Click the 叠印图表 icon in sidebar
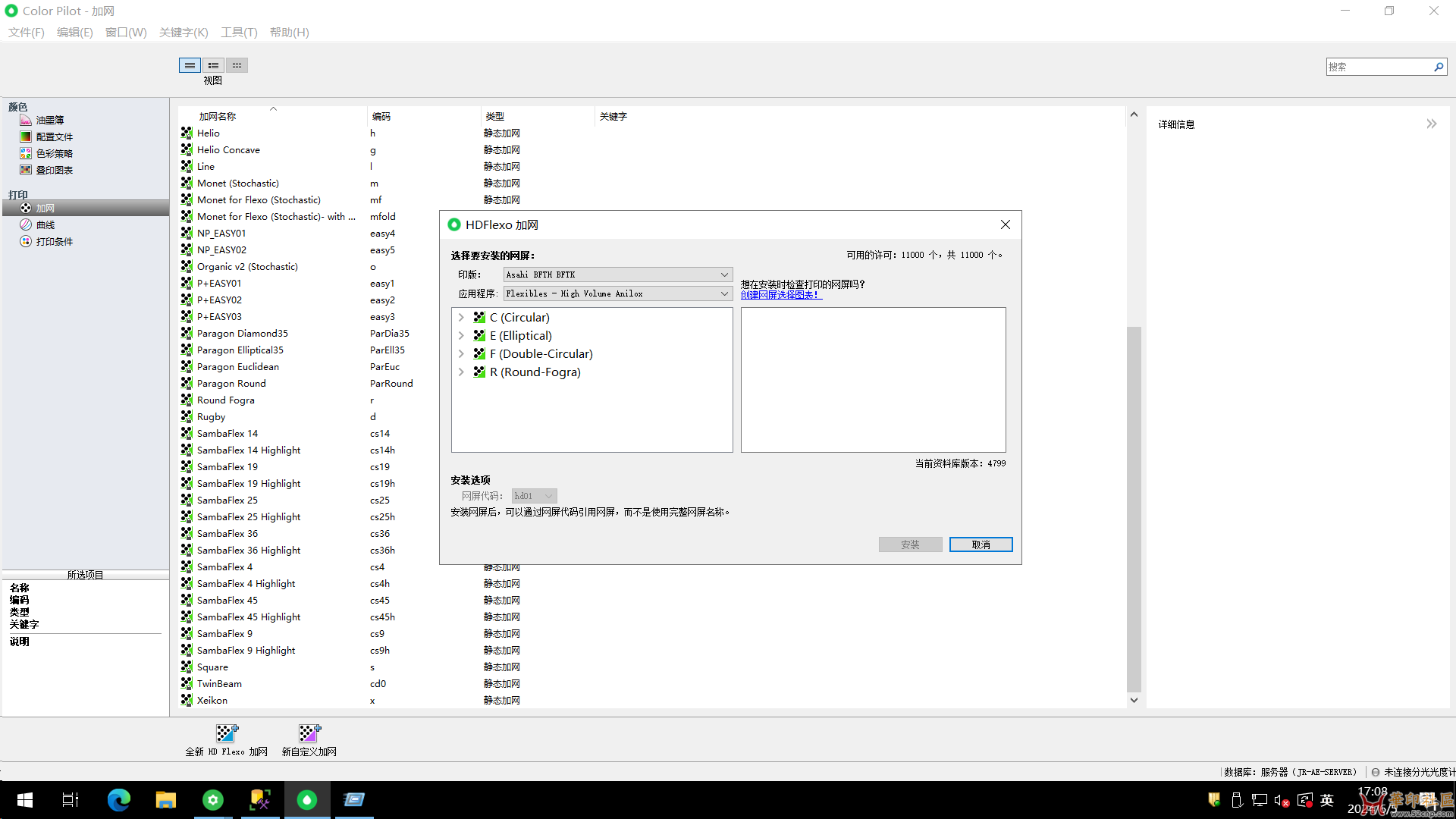This screenshot has height=819, width=1456. [x=25, y=169]
